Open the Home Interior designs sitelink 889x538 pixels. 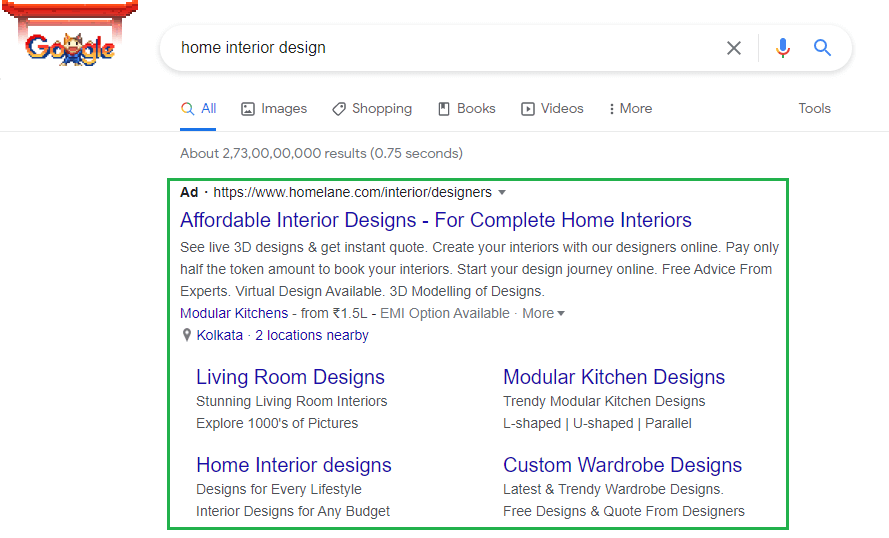coord(294,465)
